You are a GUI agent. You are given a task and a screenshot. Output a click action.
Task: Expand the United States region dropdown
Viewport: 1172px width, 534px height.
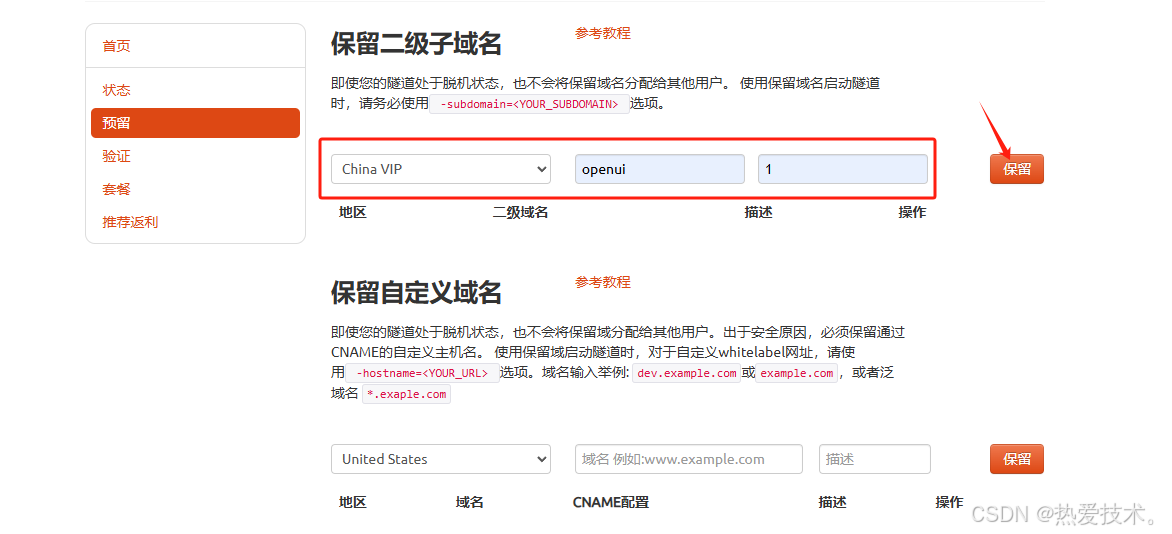pyautogui.click(x=441, y=459)
